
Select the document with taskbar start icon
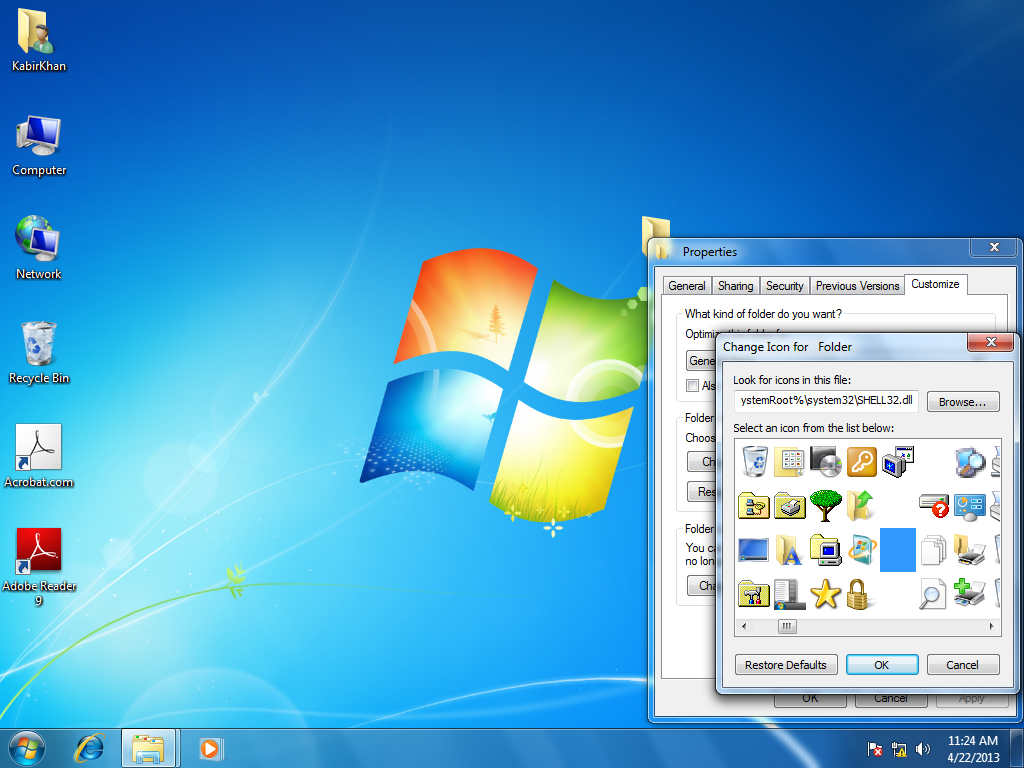click(790, 594)
